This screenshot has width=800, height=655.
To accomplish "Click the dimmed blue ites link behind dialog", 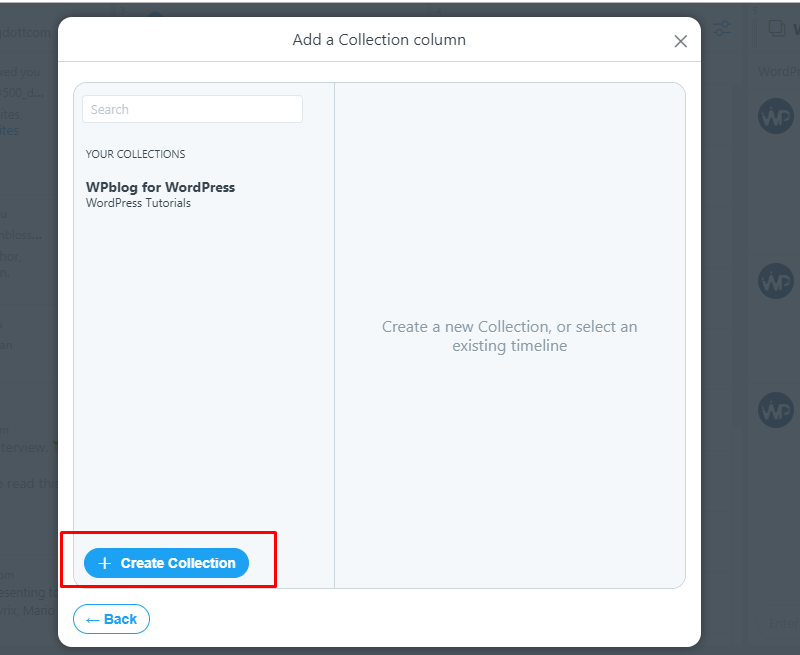I will pos(9,131).
